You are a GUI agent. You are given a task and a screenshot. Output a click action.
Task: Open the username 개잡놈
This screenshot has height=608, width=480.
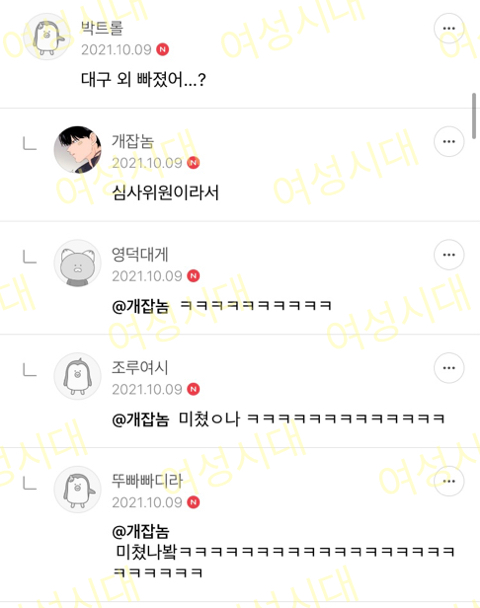133,141
